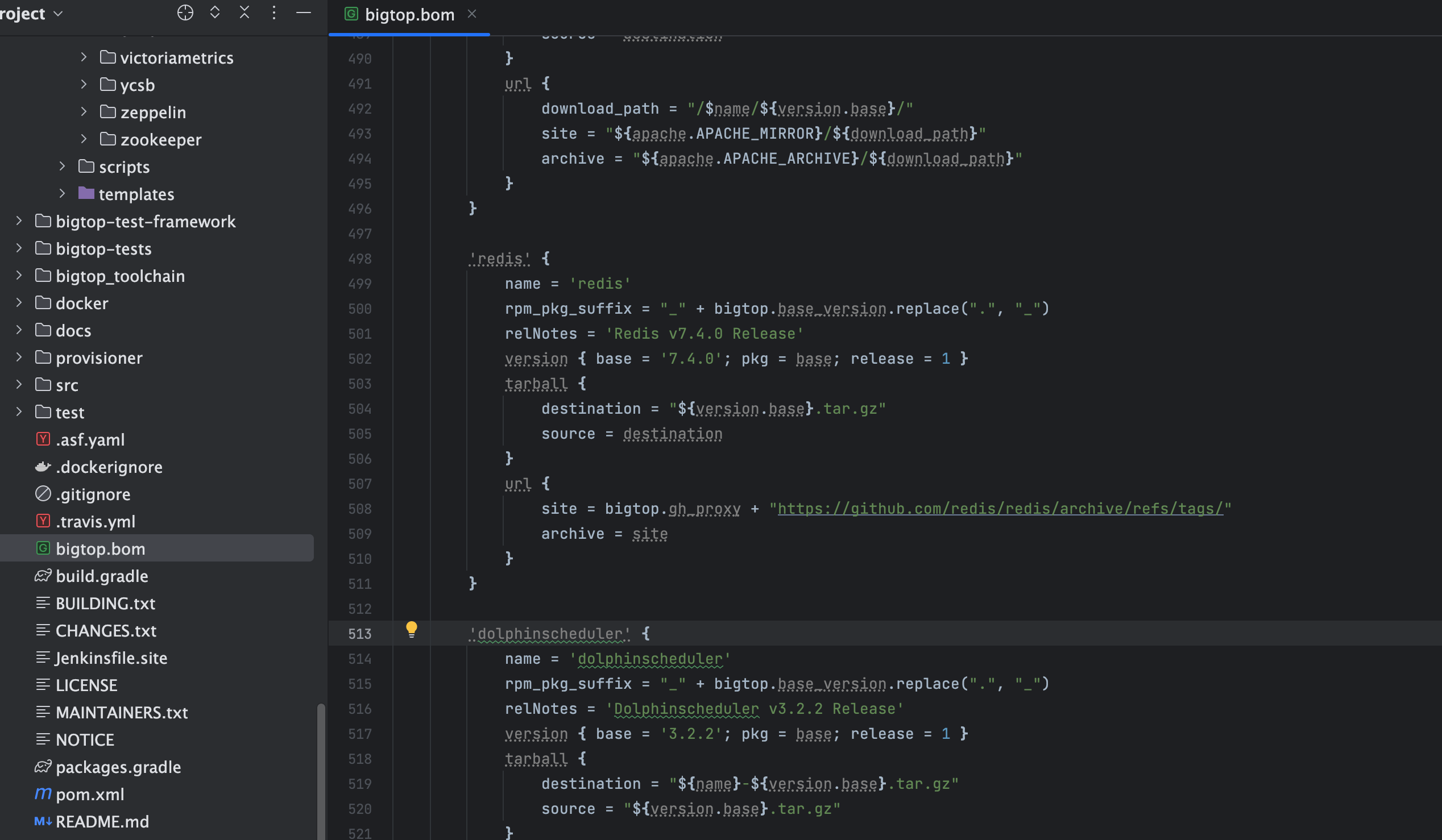Expand the docker folder
Image resolution: width=1442 pixels, height=840 pixels.
19,302
